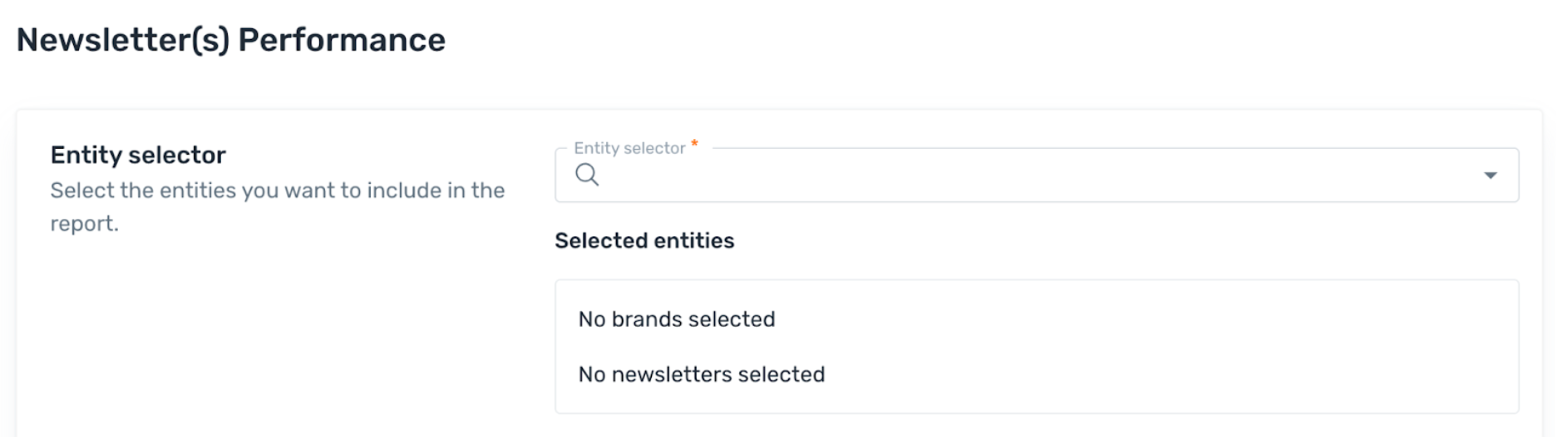The width and height of the screenshot is (1568, 446).
Task: Click the No brands selected text
Action: tap(677, 320)
